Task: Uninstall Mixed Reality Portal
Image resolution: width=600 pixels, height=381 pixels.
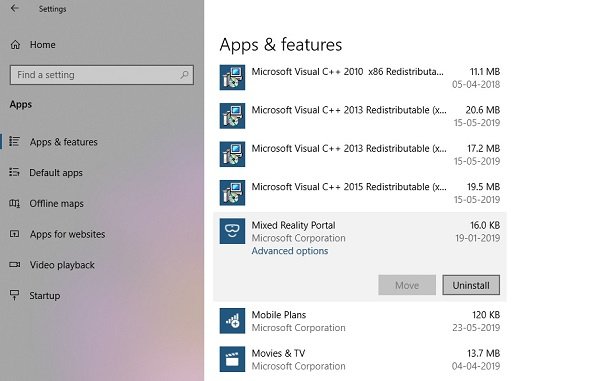Action: tap(471, 285)
